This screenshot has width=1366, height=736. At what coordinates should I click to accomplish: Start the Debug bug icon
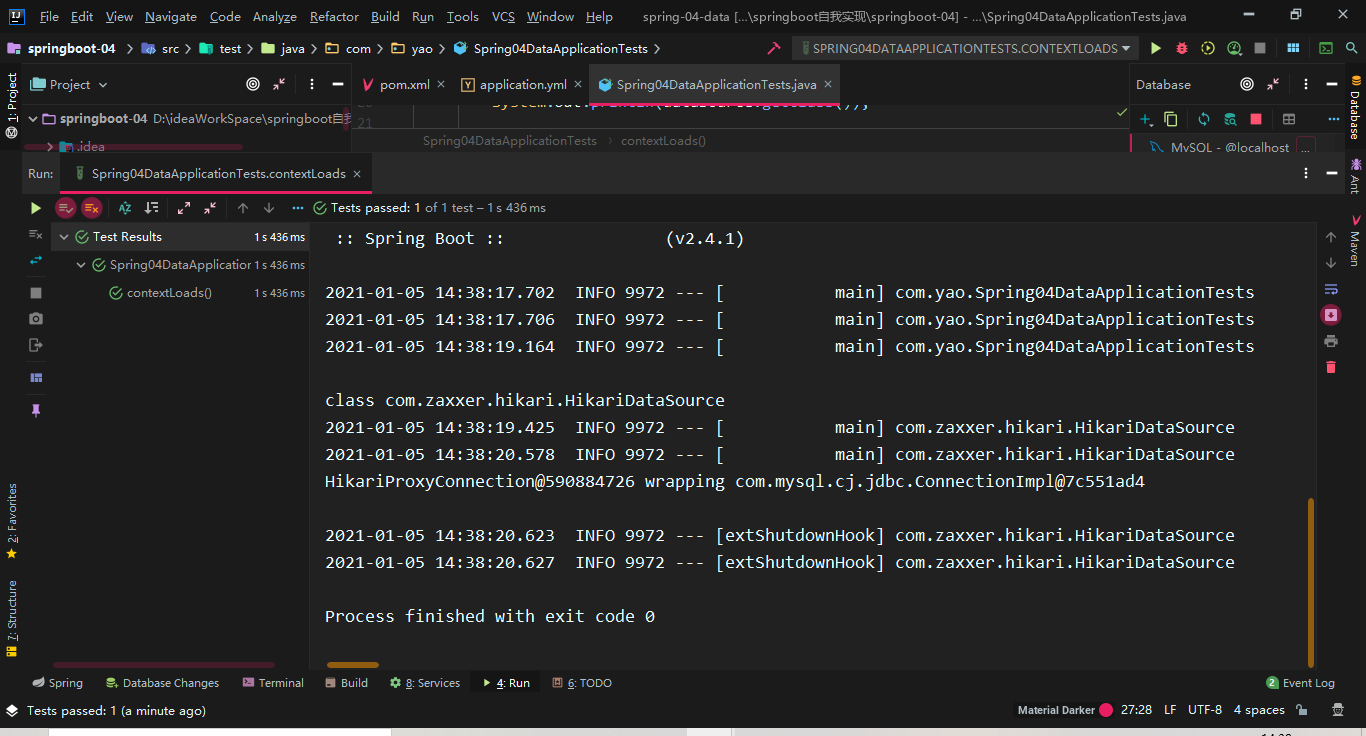pyautogui.click(x=1182, y=48)
